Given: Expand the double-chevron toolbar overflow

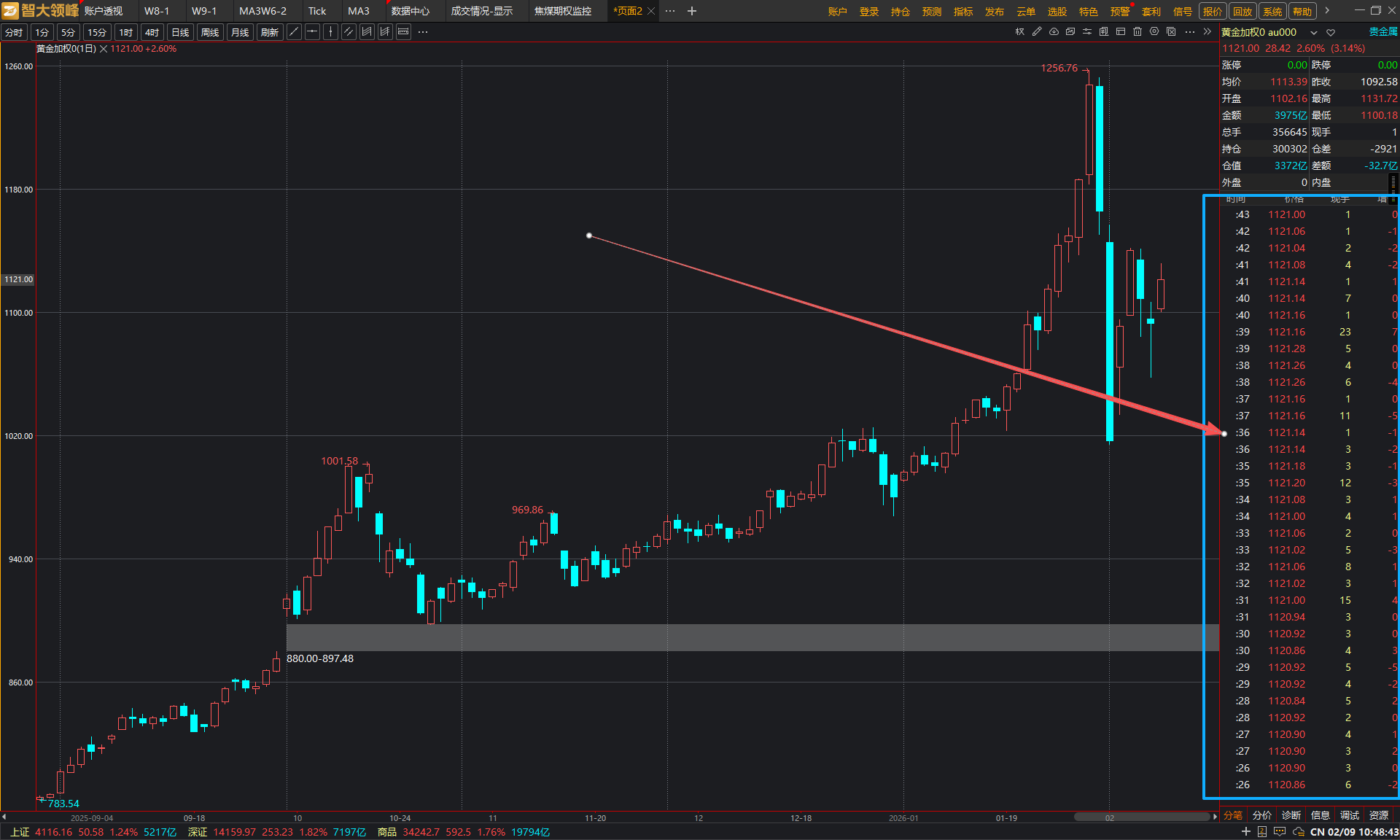Looking at the screenshot, I should (x=1207, y=32).
